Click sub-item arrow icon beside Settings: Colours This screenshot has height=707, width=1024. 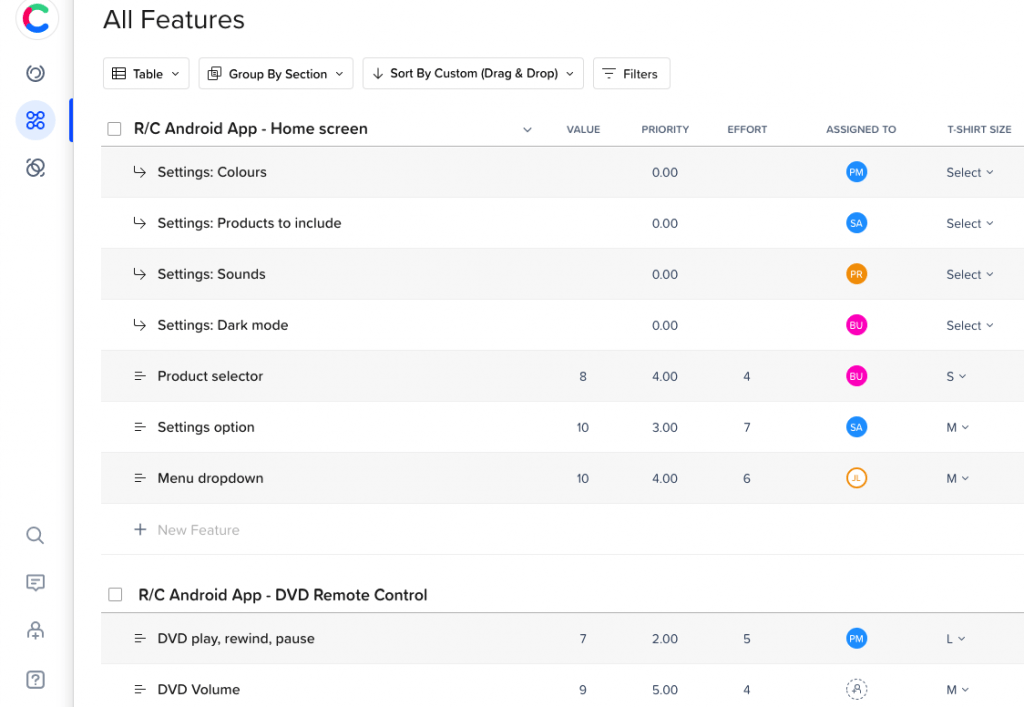pos(140,172)
